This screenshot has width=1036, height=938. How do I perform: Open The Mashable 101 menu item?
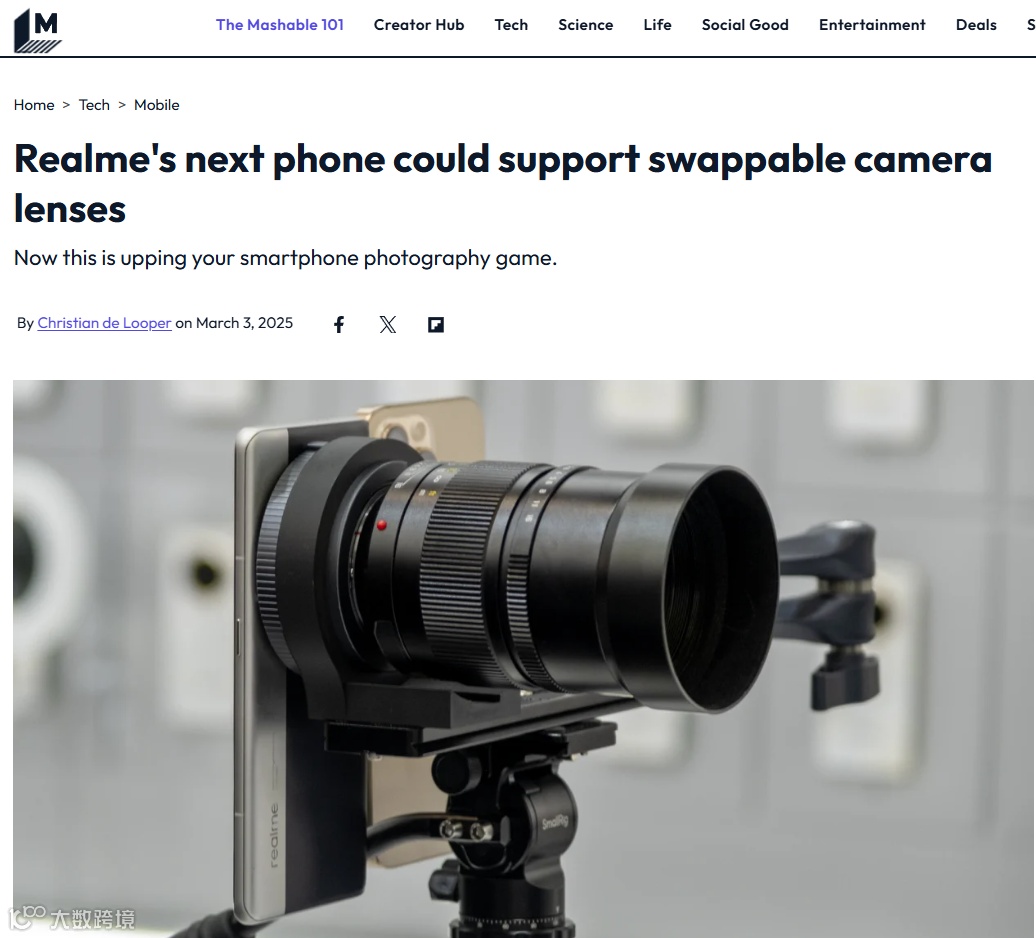pos(279,25)
